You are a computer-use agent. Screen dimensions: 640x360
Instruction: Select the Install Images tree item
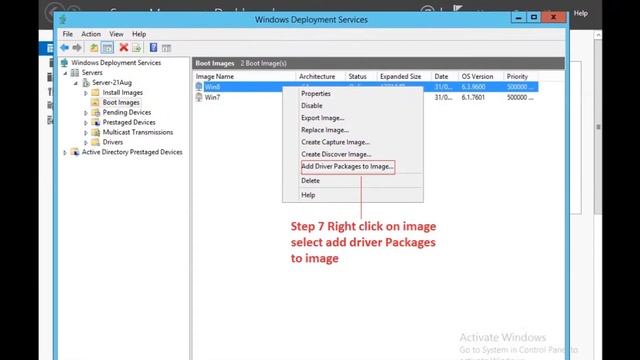(122, 93)
